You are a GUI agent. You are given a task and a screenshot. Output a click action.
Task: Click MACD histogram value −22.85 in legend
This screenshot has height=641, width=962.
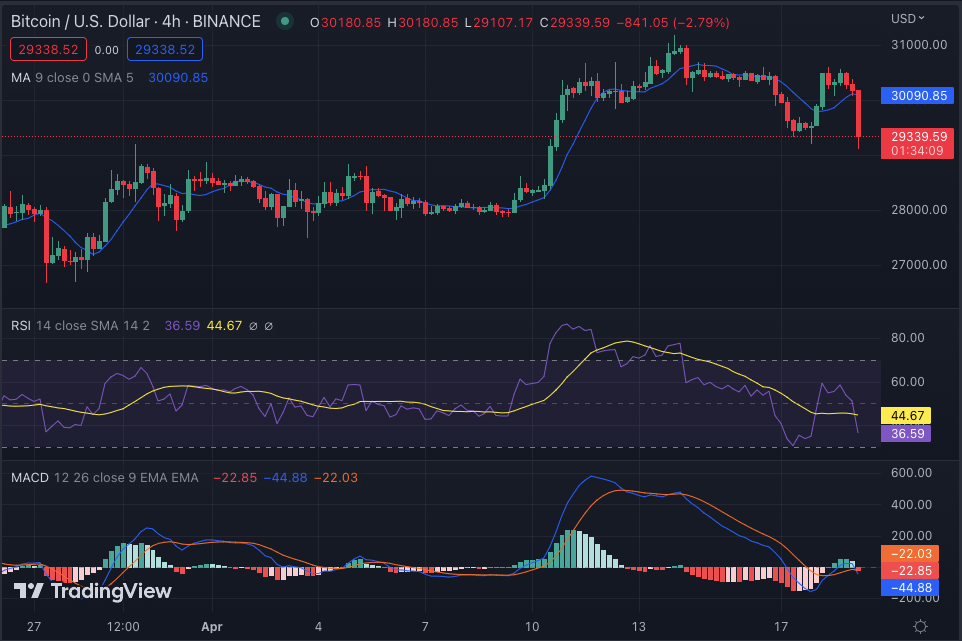(x=235, y=478)
